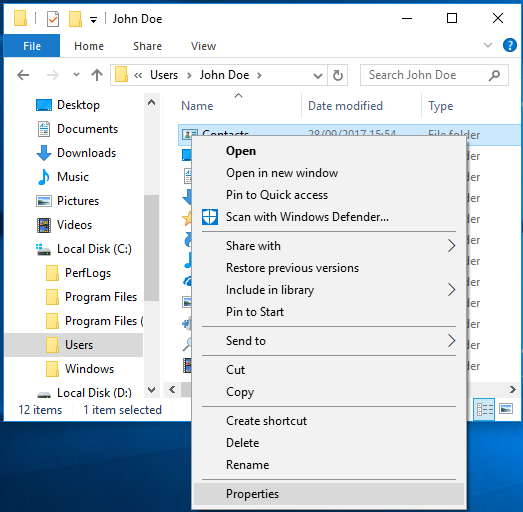Open Customize Quick Access Toolbar dropdown arrow
Image resolution: width=523 pixels, height=512 pixels.
pos(94,20)
